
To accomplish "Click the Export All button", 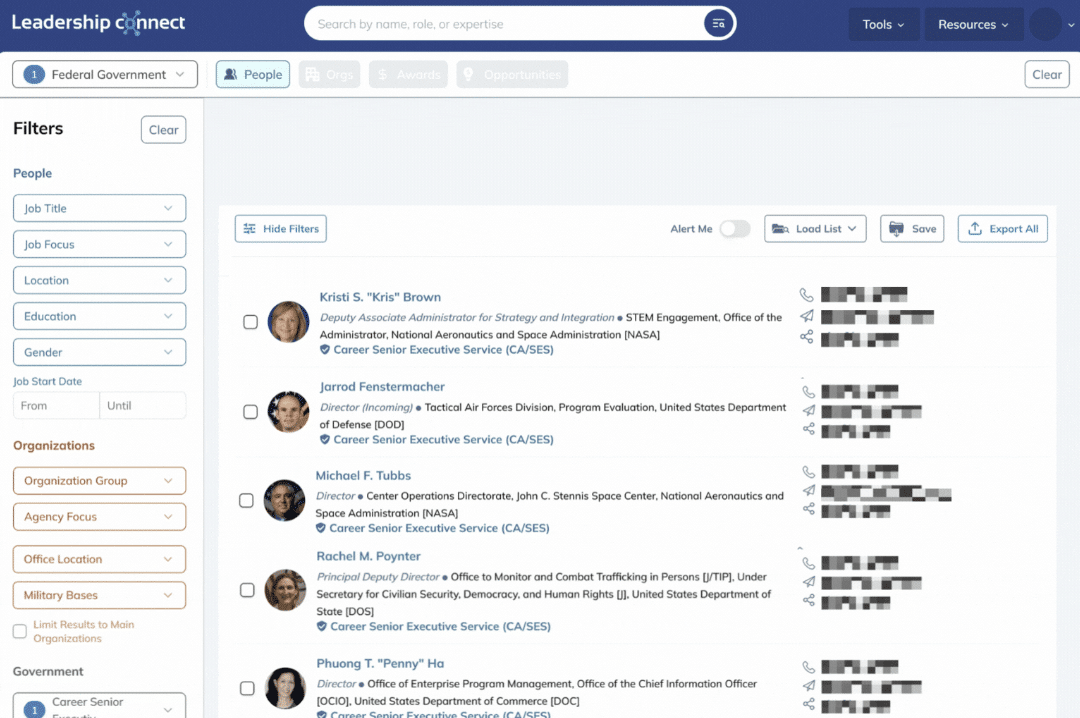I will pyautogui.click(x=1002, y=229).
